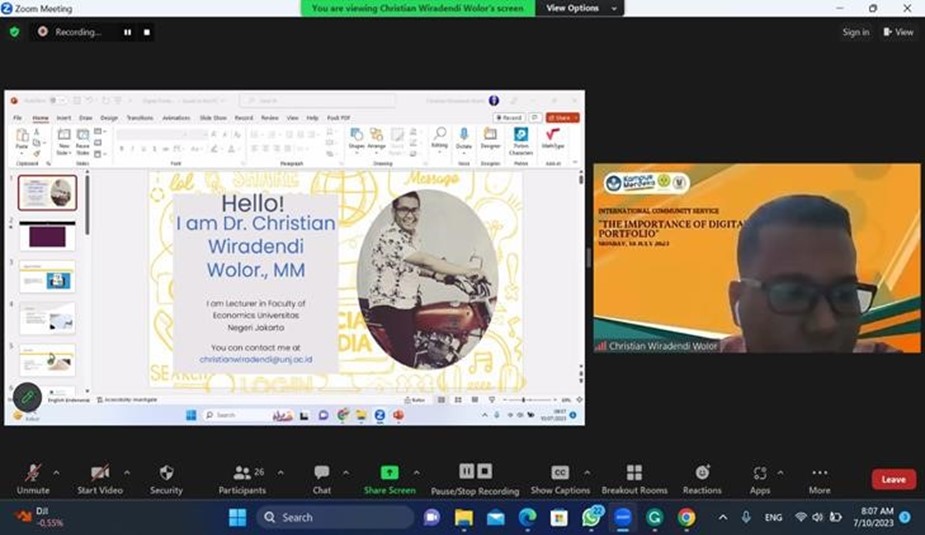This screenshot has height=535, width=925.
Task: Click the Apps icon
Action: 759,473
